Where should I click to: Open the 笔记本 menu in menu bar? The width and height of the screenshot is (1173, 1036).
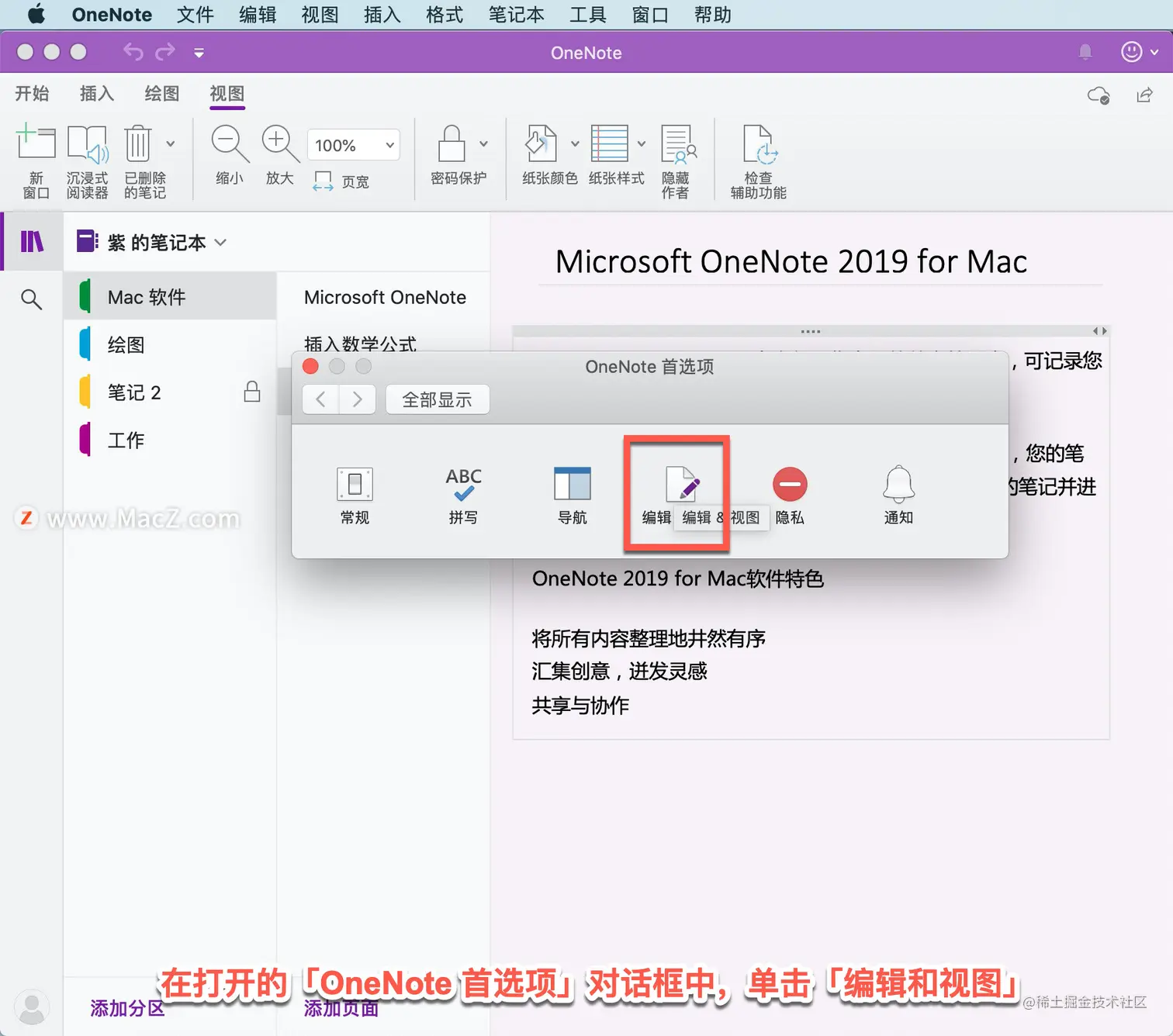(516, 15)
